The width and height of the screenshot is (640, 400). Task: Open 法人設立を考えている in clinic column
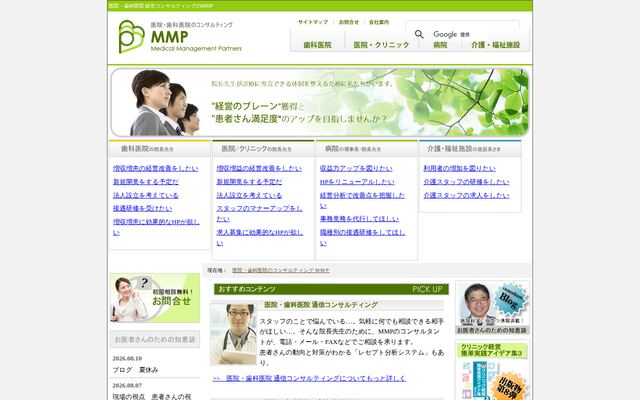[249, 196]
